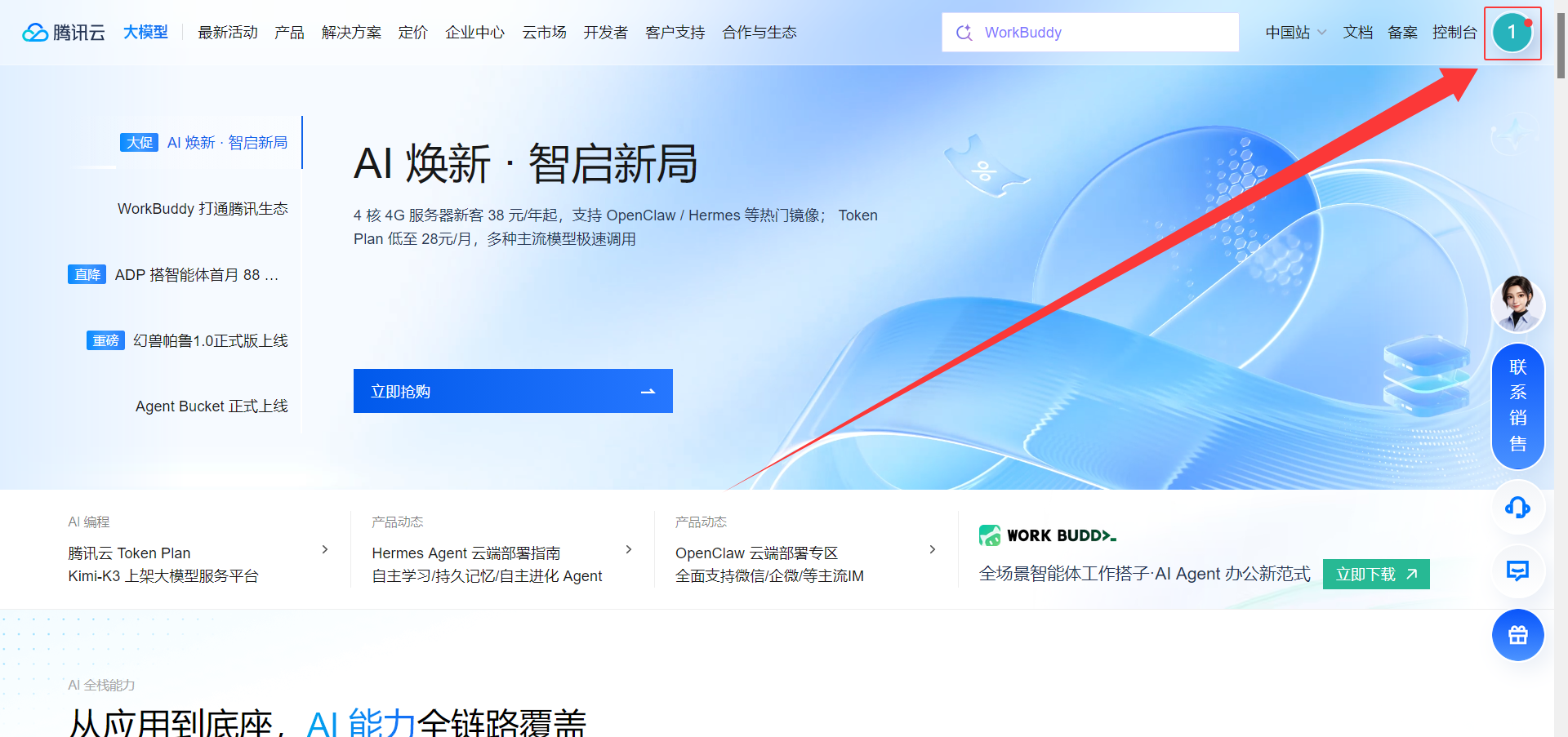The height and width of the screenshot is (737, 1568).
Task: Open the chat message feedback icon
Action: click(x=1517, y=571)
